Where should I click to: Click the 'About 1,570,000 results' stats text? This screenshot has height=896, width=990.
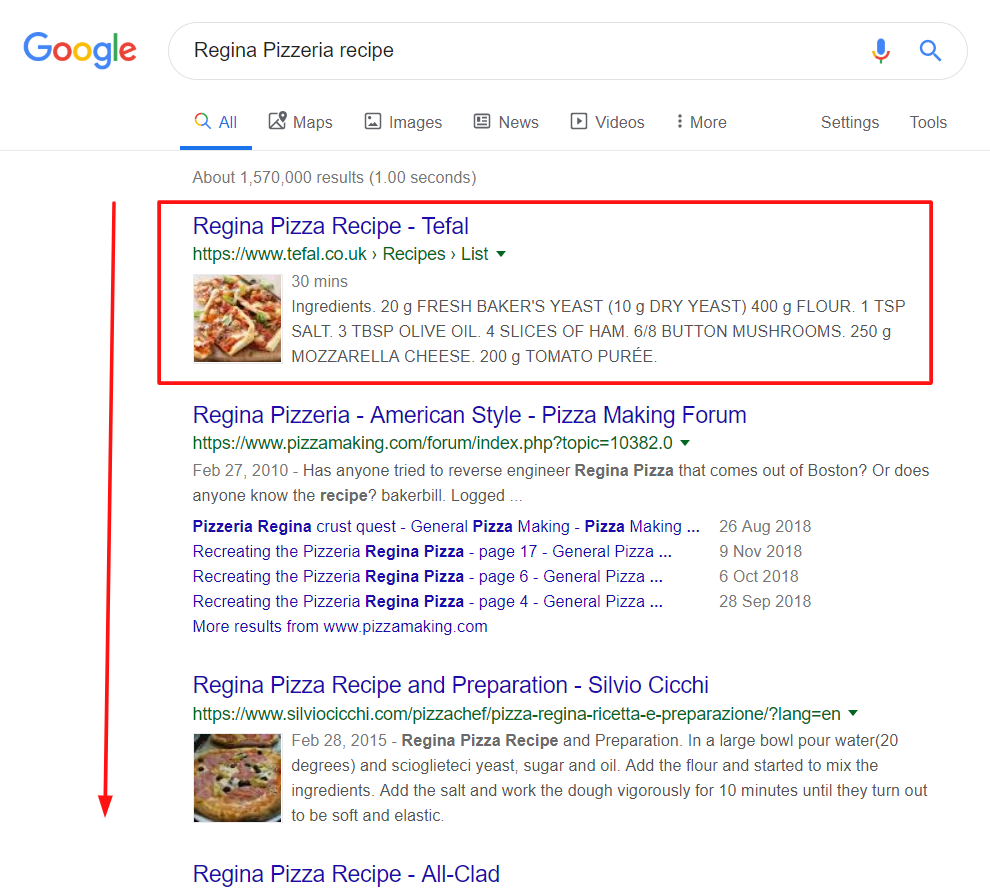335,177
